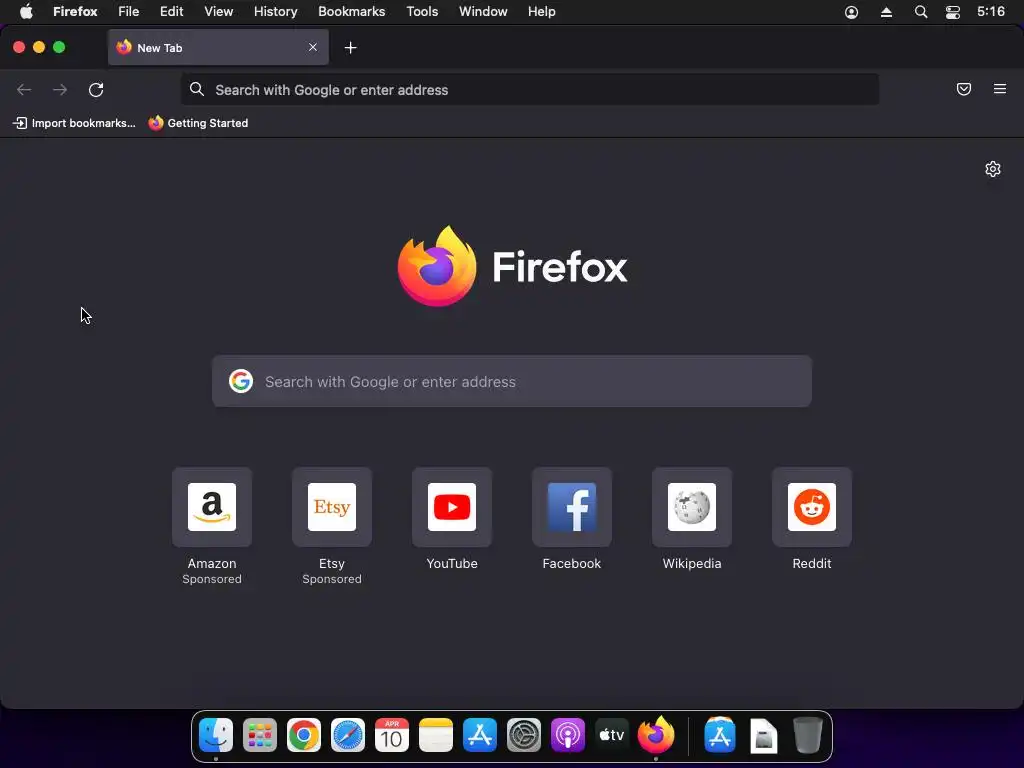Viewport: 1024px width, 768px height.
Task: Click the 5:16 clock in menu bar
Action: tap(991, 12)
